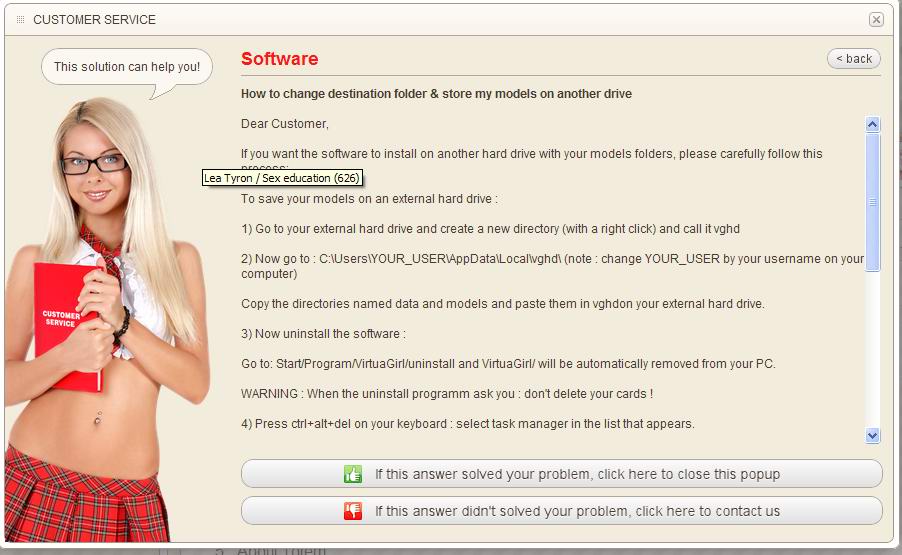Click the empty scrollbar track below the thumb
Image resolution: width=902 pixels, height=555 pixels.
(872, 350)
